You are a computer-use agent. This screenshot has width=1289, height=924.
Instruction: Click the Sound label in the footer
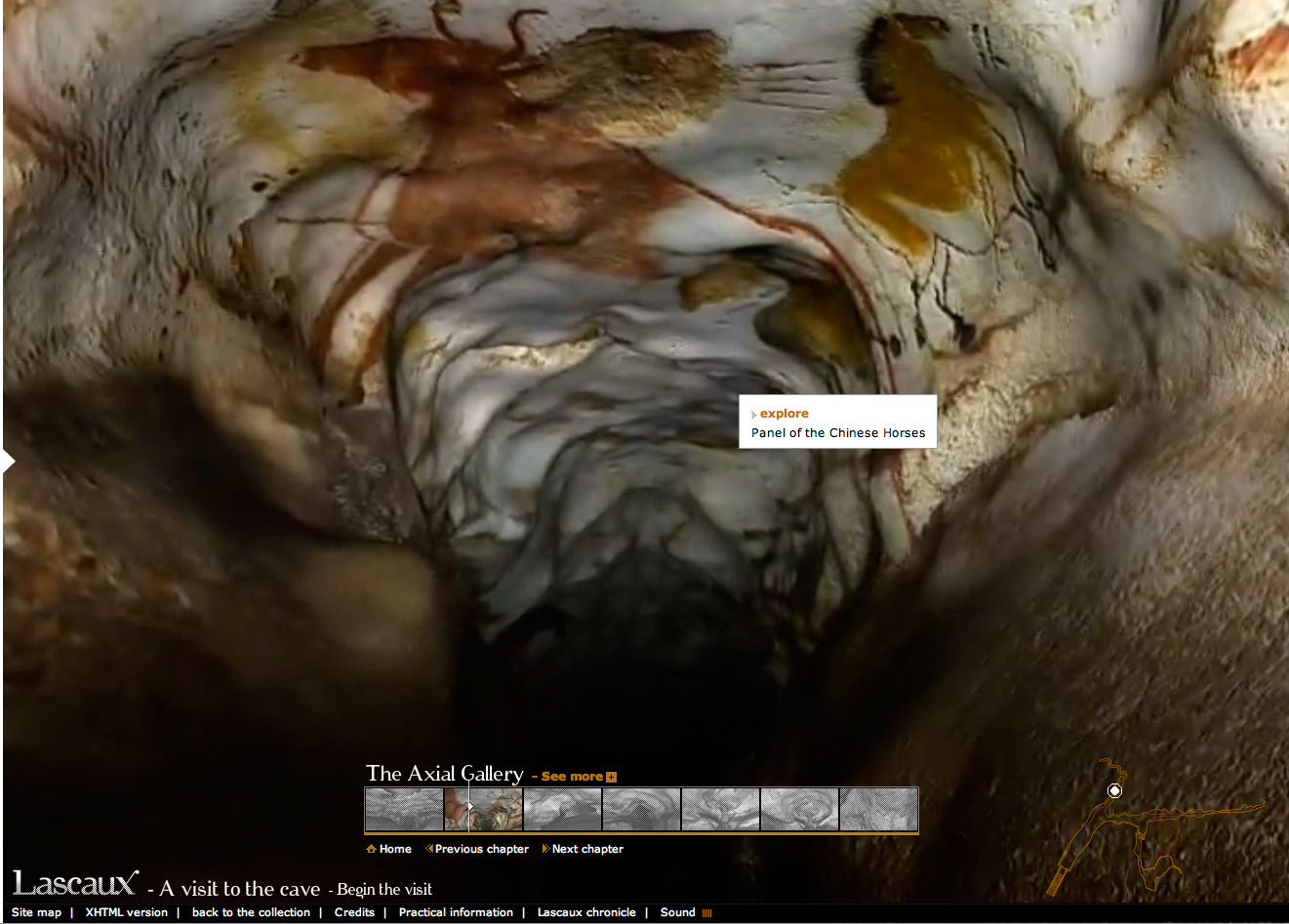click(677, 912)
